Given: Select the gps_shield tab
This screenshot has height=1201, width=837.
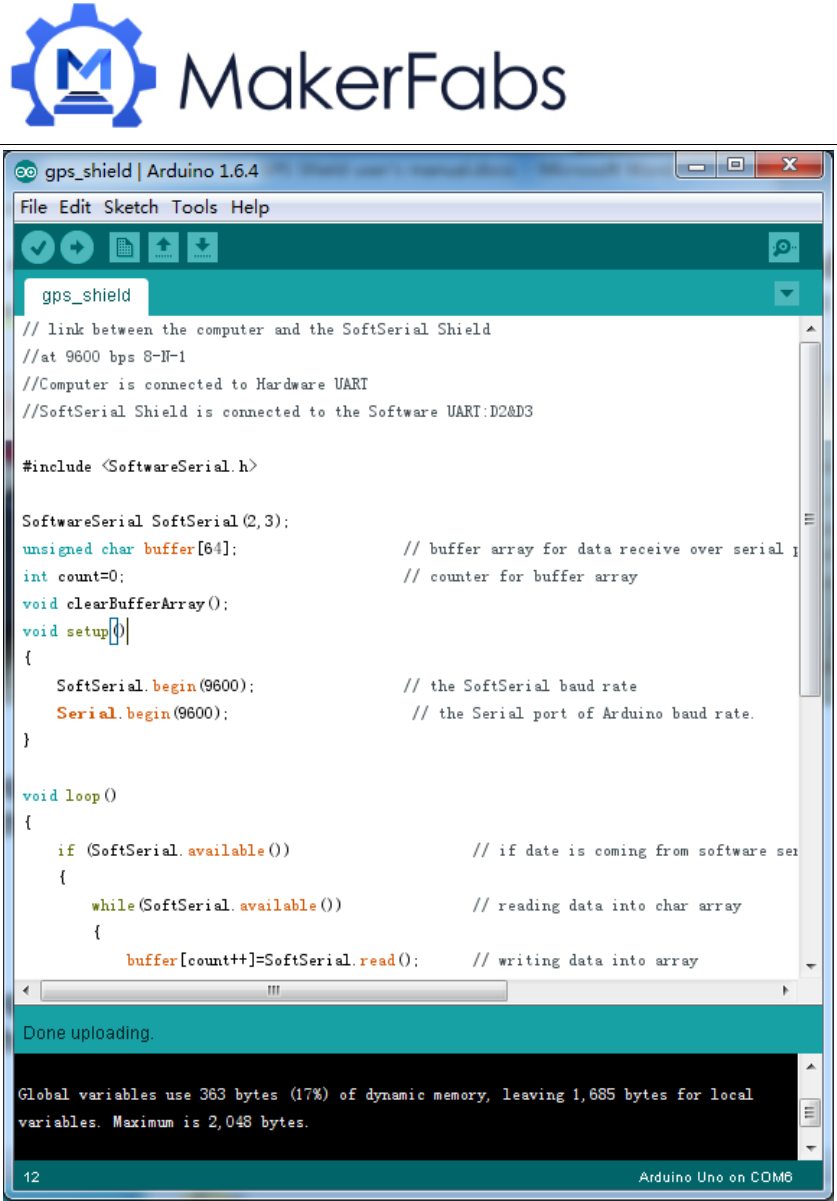Looking at the screenshot, I should click(x=86, y=296).
